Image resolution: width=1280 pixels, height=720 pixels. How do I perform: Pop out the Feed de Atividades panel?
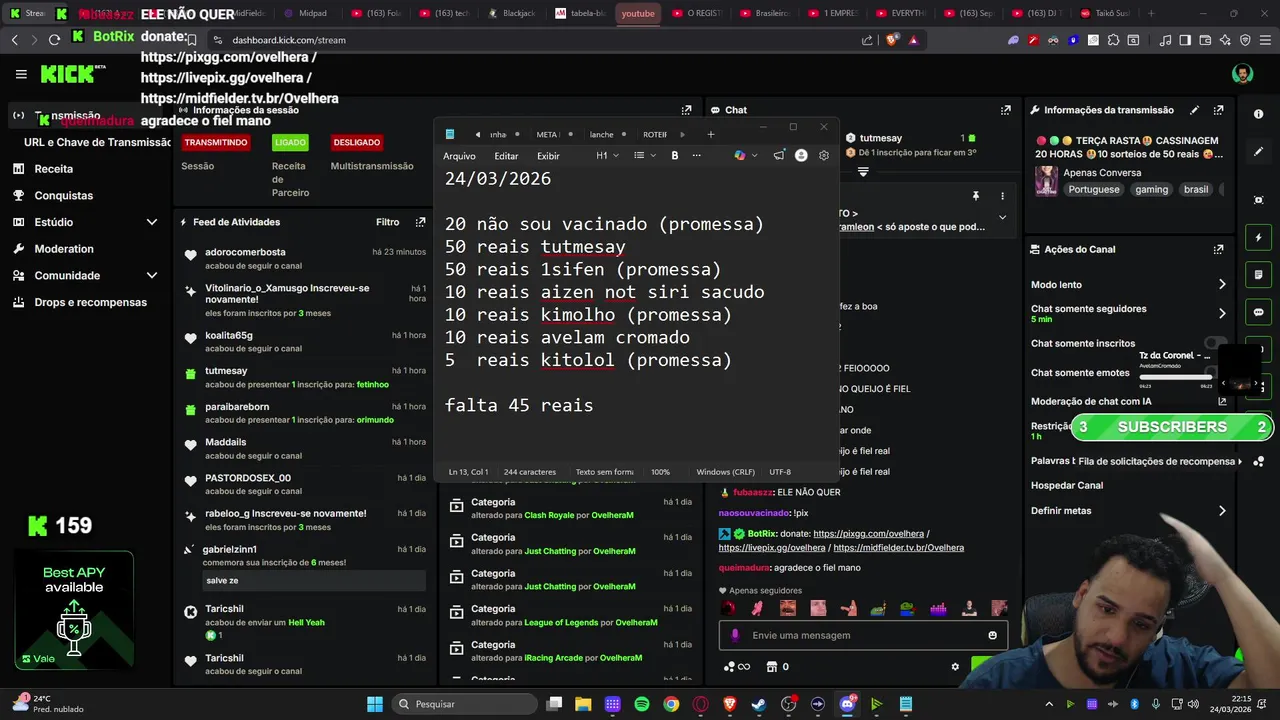coord(421,222)
